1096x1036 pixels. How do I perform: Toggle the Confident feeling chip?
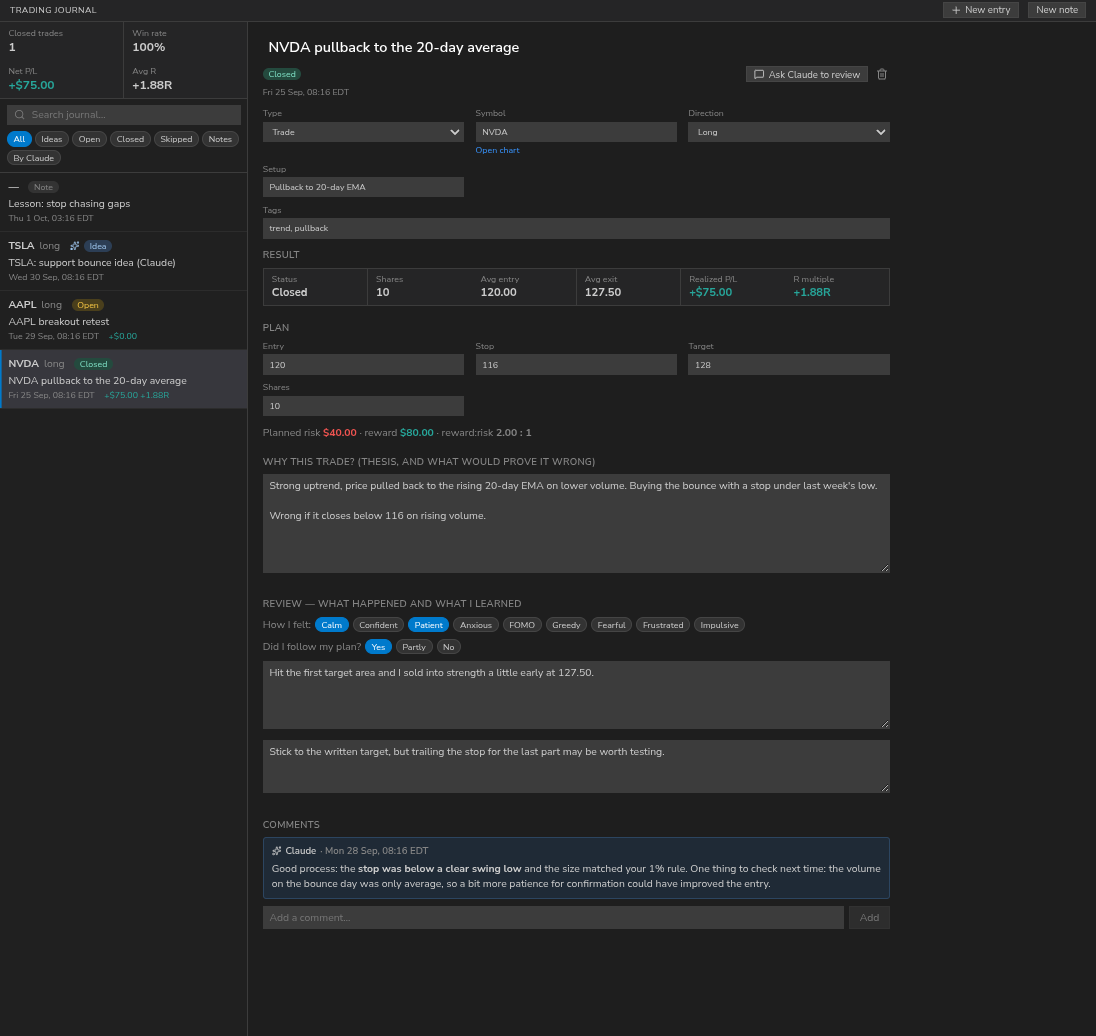(x=378, y=625)
